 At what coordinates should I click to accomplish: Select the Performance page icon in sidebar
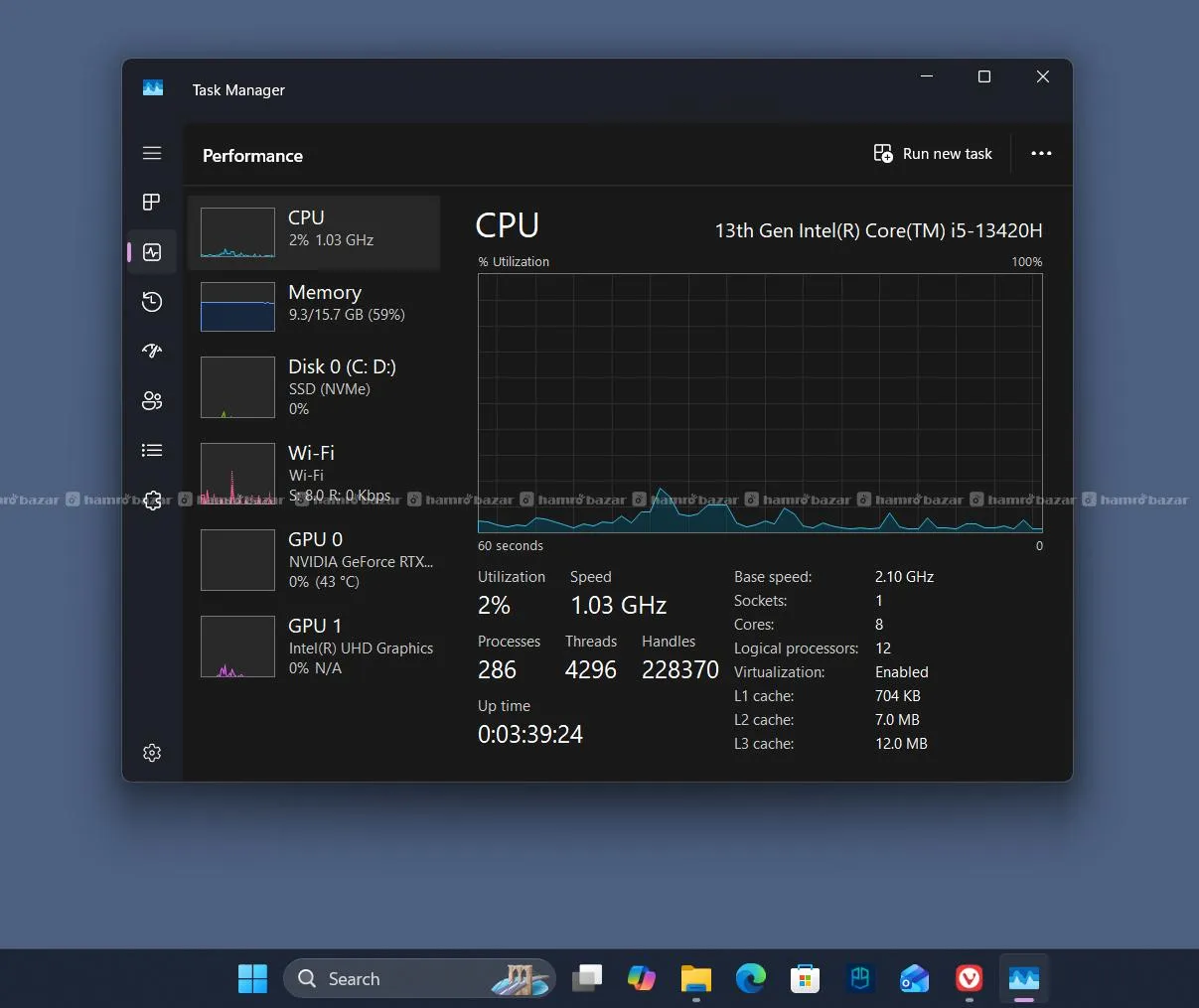pyautogui.click(x=152, y=252)
